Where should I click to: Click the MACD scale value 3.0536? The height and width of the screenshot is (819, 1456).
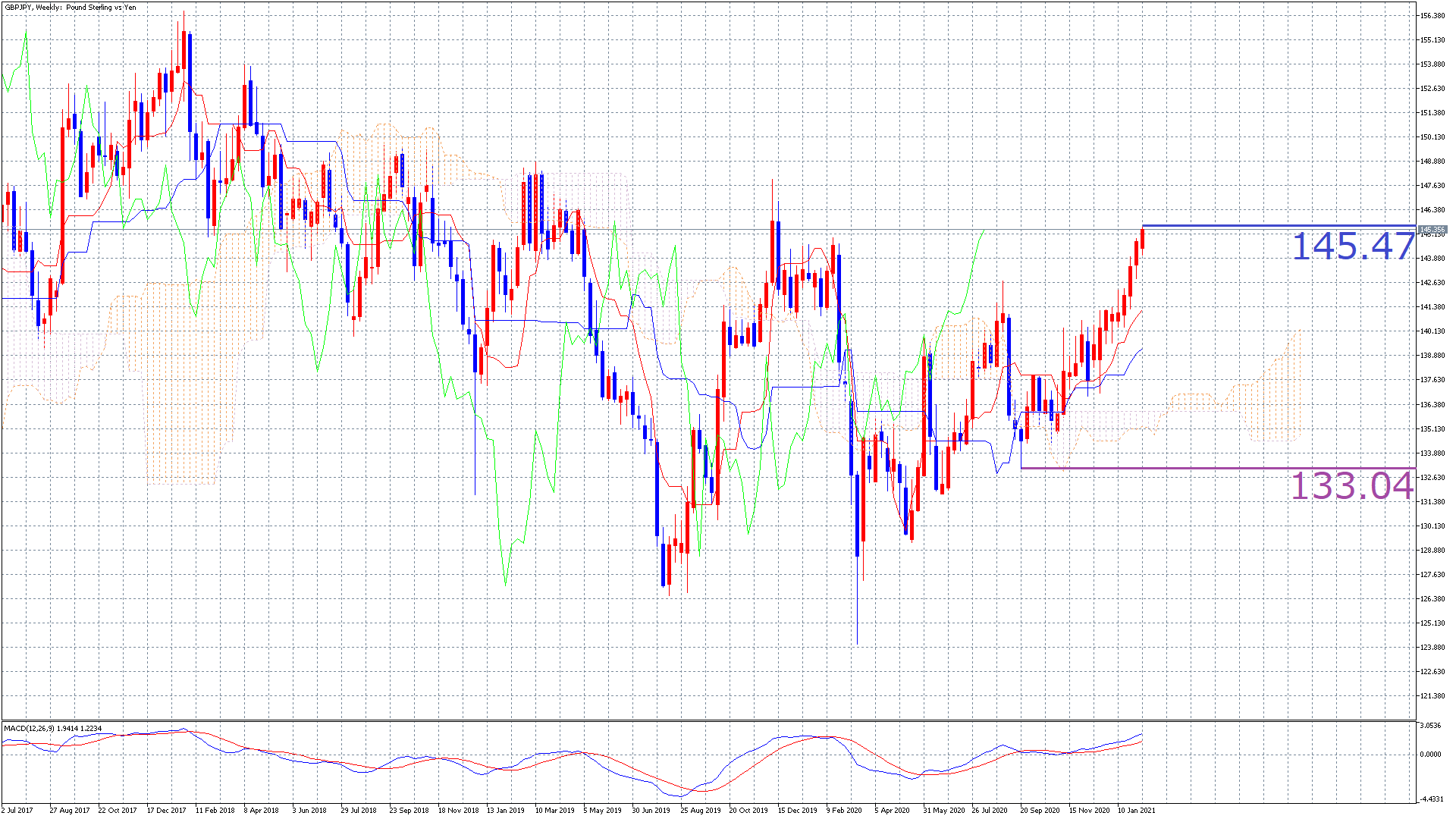coord(1430,726)
